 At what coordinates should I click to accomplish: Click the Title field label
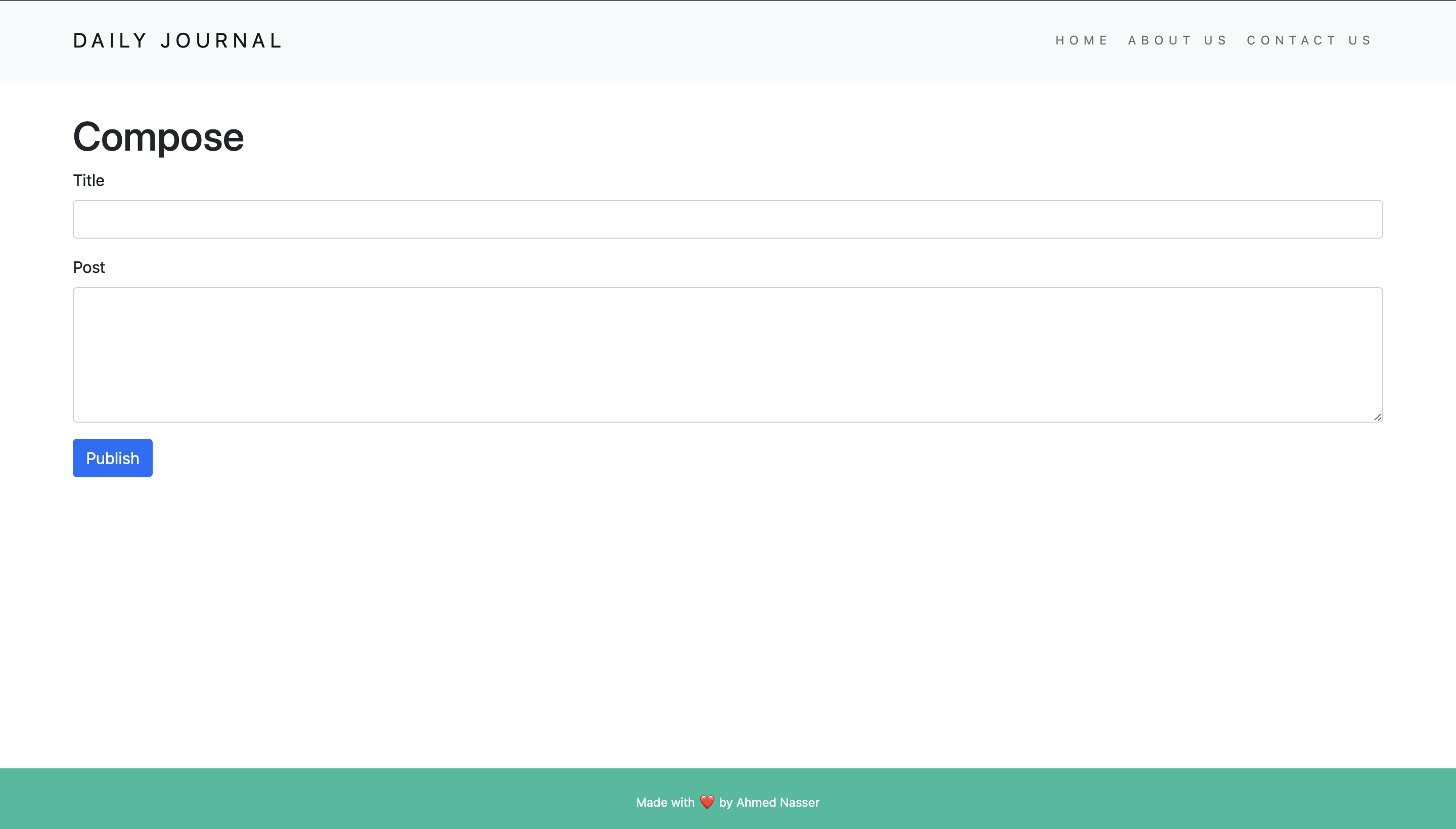[x=89, y=180]
